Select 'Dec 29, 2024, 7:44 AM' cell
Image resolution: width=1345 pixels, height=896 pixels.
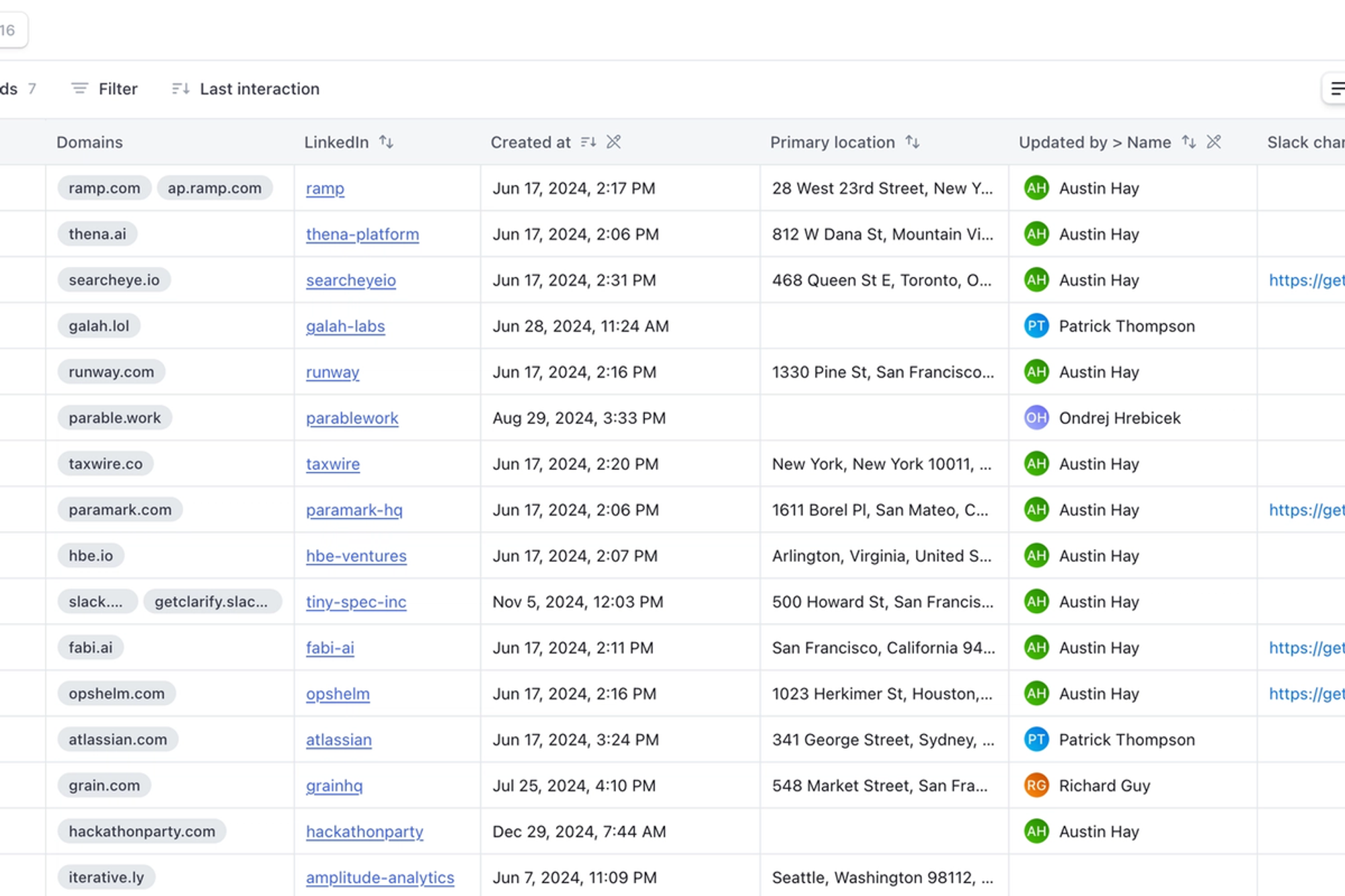pos(620,831)
